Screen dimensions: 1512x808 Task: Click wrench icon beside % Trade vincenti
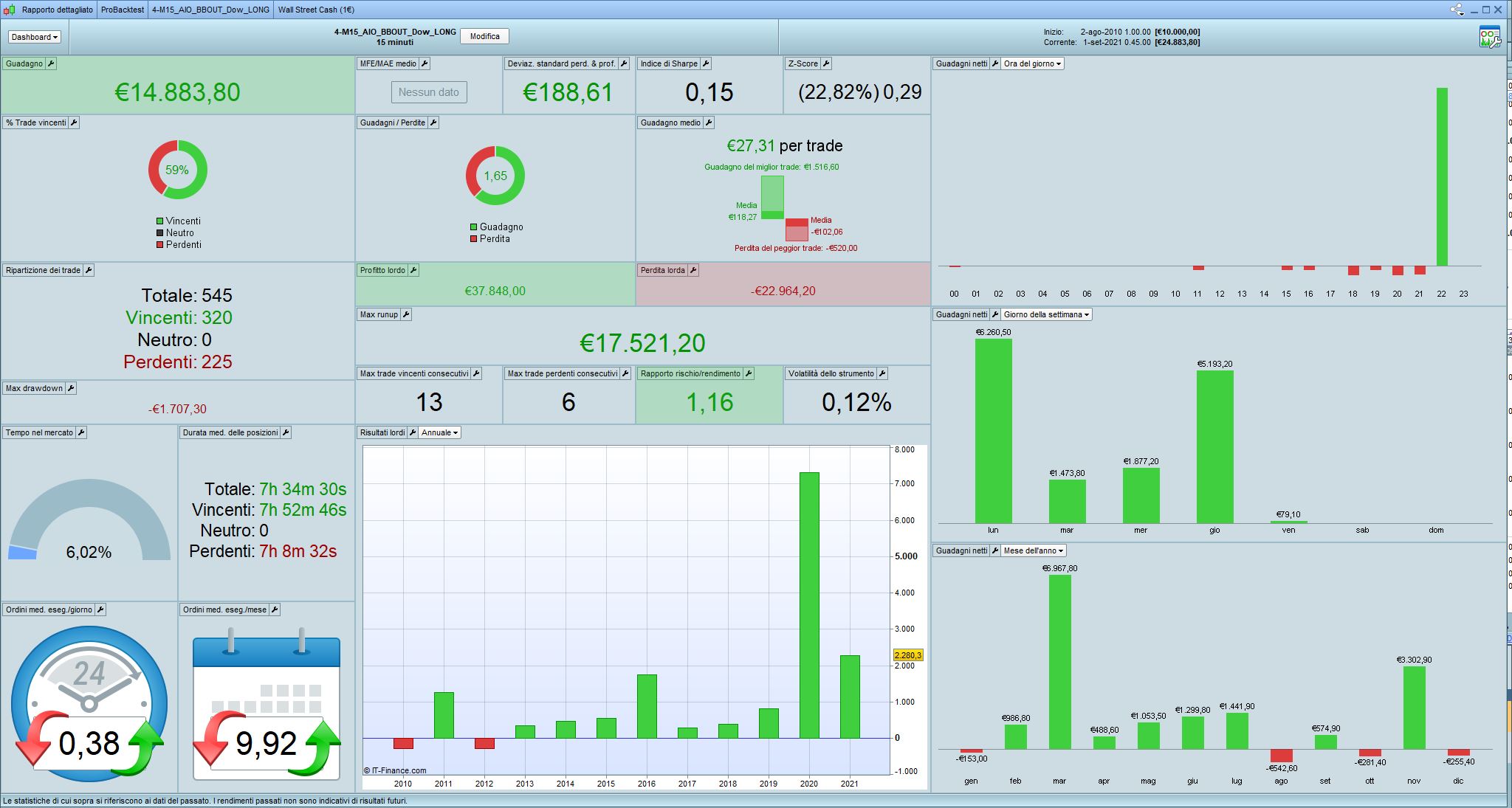point(74,122)
